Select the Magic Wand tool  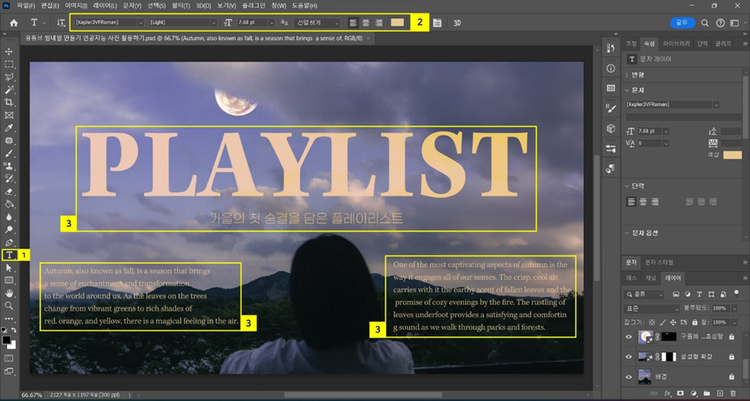click(x=9, y=89)
